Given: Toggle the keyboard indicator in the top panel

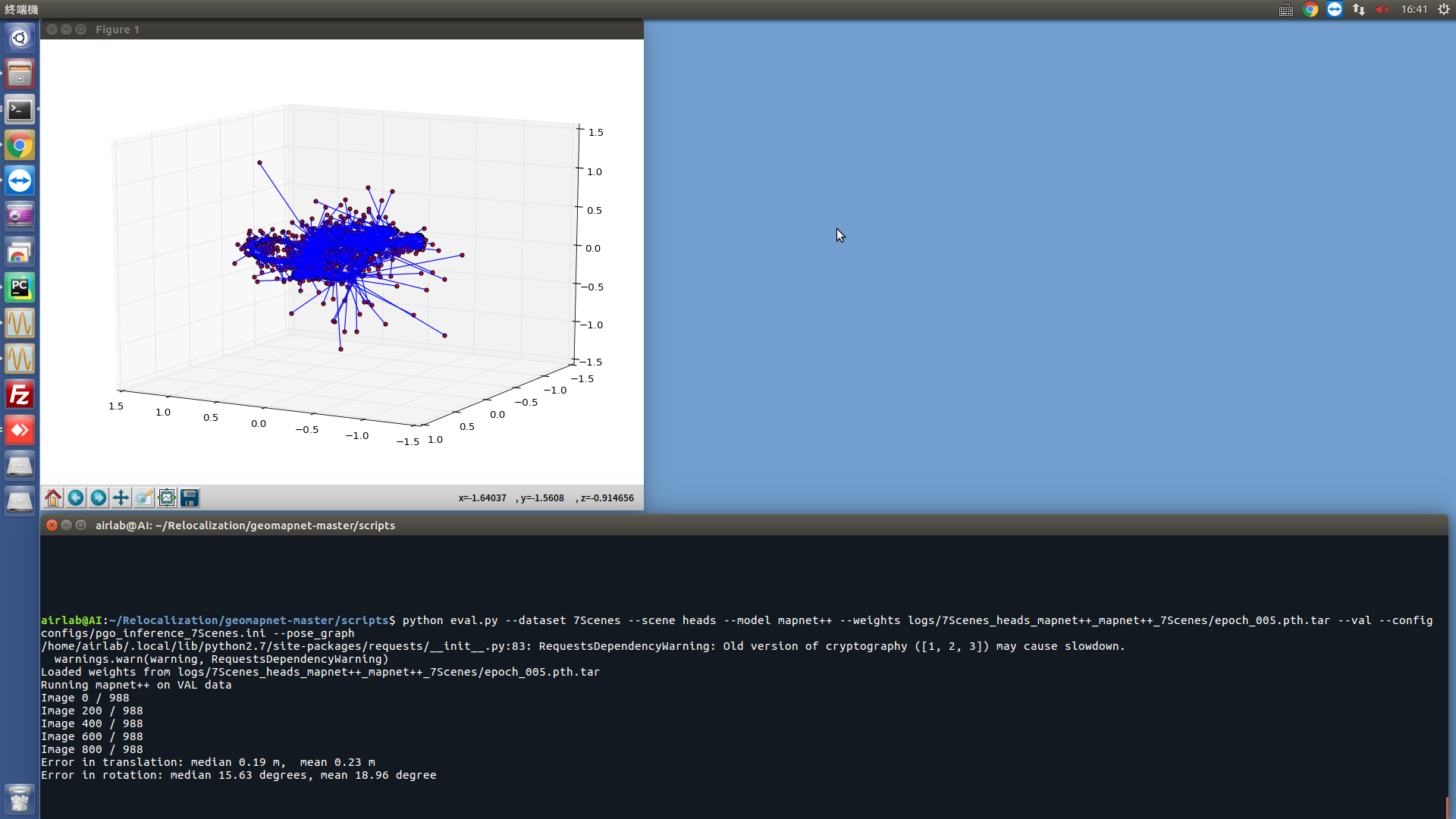Looking at the screenshot, I should (1285, 10).
